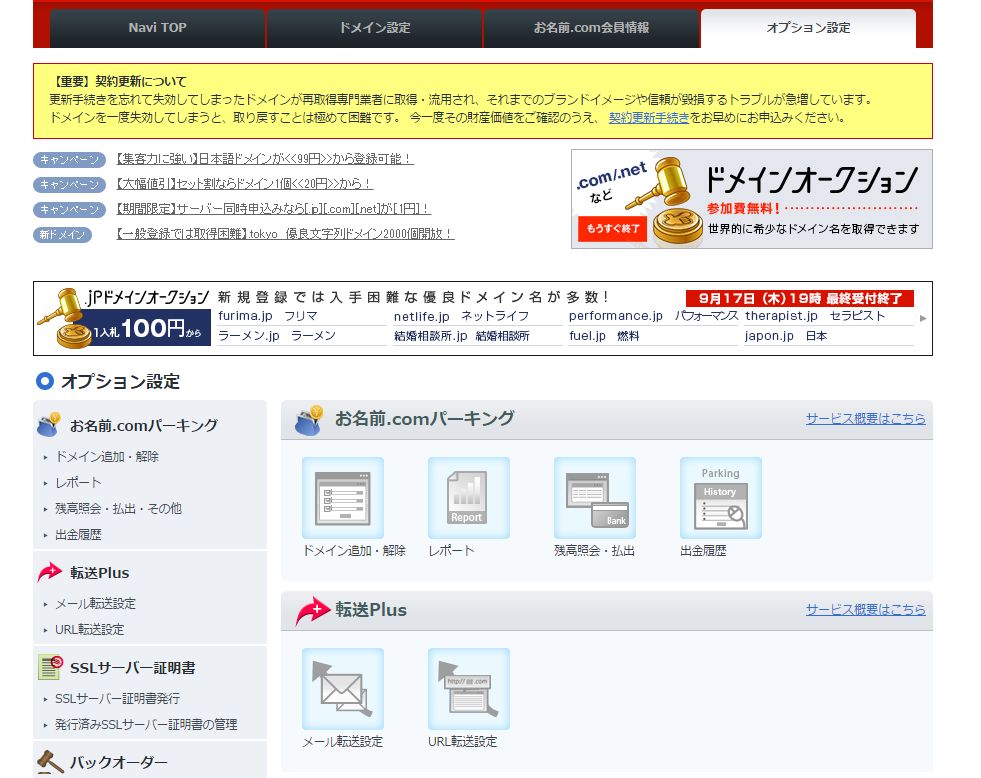
Task: Select sidebar 出金履歴 item
Action: (78, 535)
